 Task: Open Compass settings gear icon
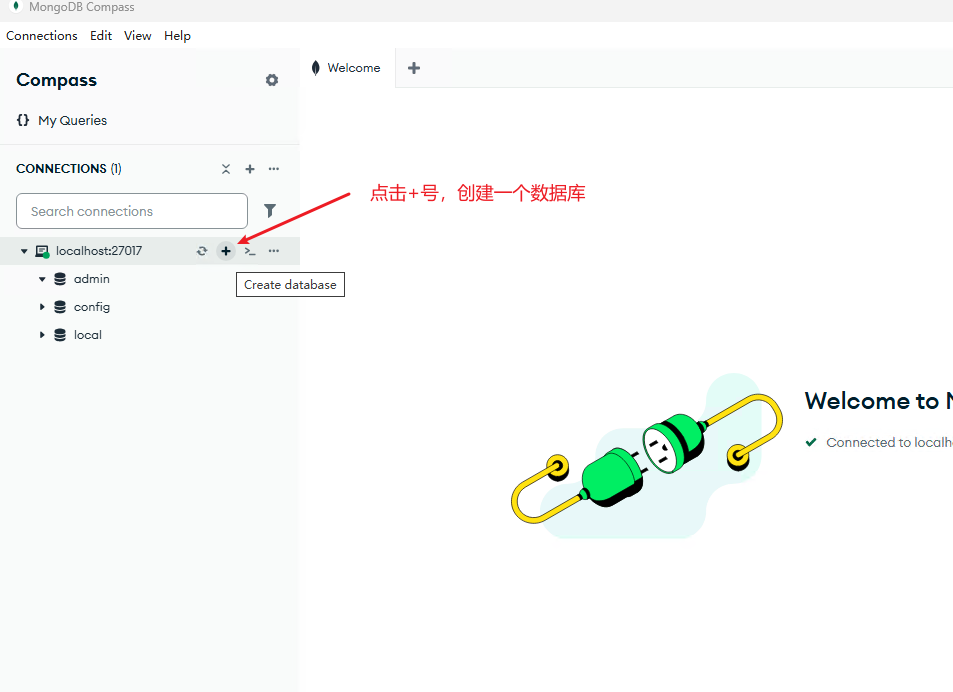coord(272,80)
